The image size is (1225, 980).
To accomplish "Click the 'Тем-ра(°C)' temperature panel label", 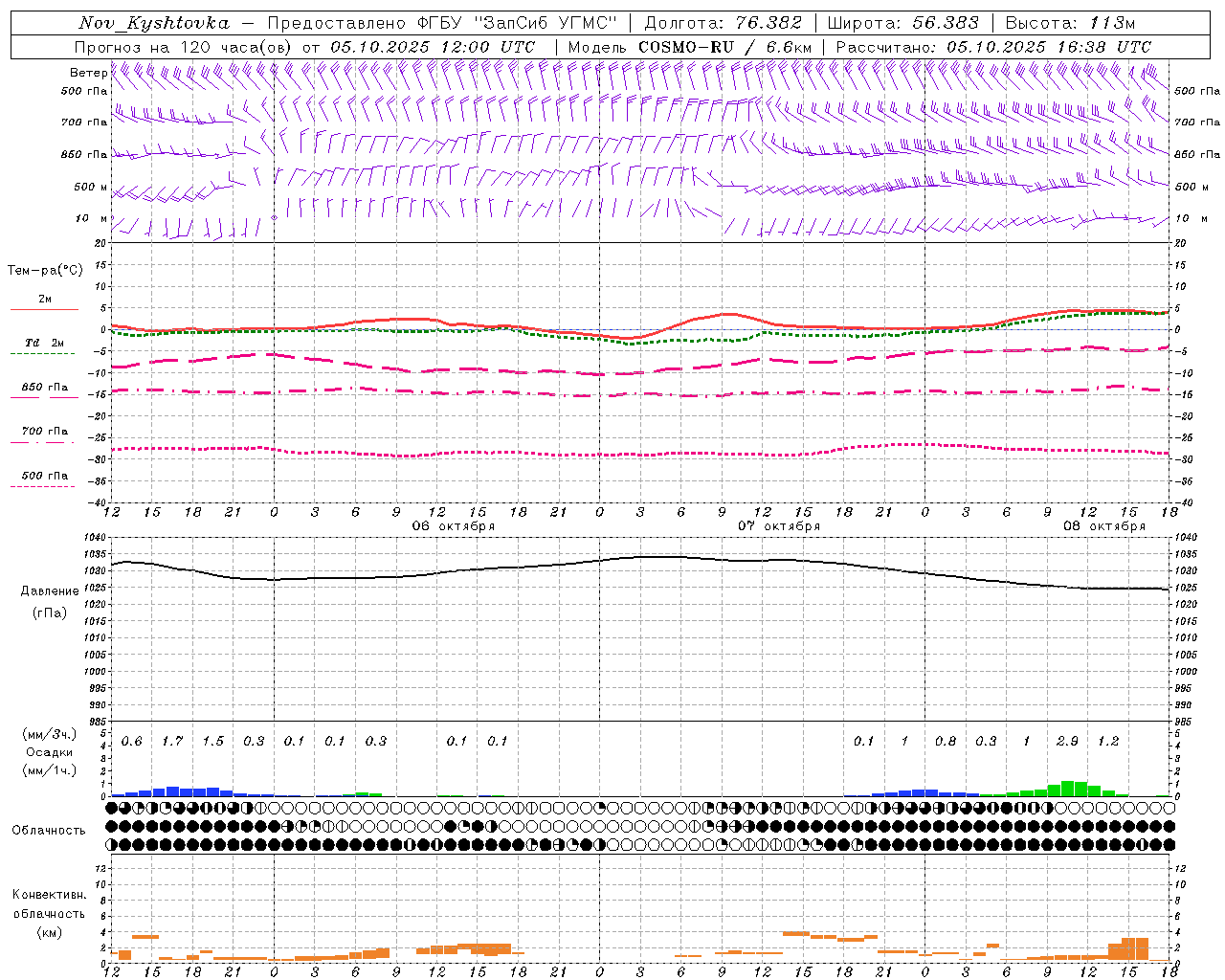I will pos(45,271).
